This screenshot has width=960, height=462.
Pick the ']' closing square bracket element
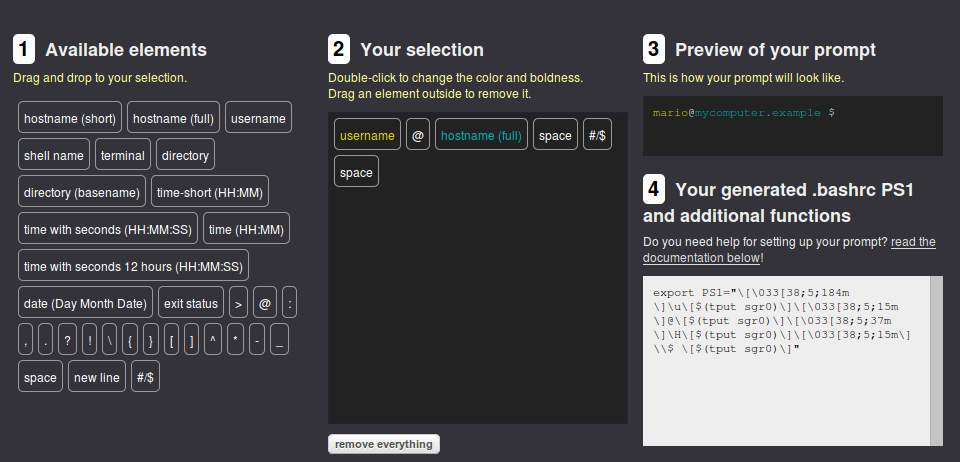pyautogui.click(x=191, y=340)
